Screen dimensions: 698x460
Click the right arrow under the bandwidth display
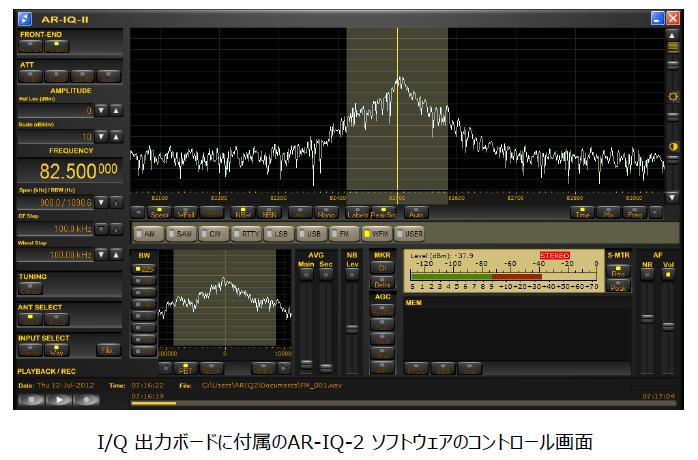285,366
